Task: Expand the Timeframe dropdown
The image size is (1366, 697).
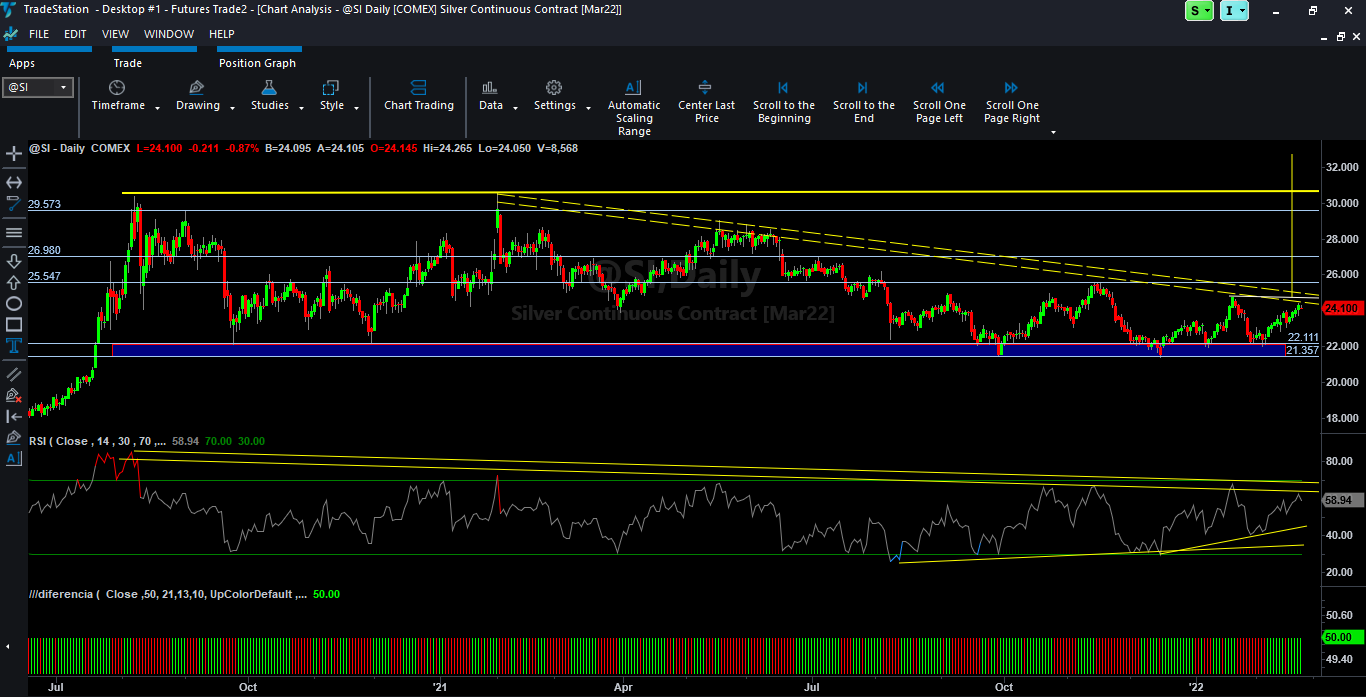Action: coord(123,97)
